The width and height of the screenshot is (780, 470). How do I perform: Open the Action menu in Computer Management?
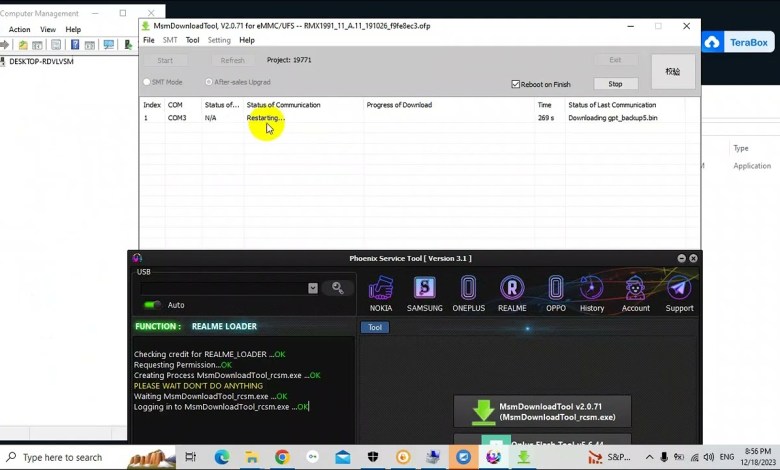19,30
